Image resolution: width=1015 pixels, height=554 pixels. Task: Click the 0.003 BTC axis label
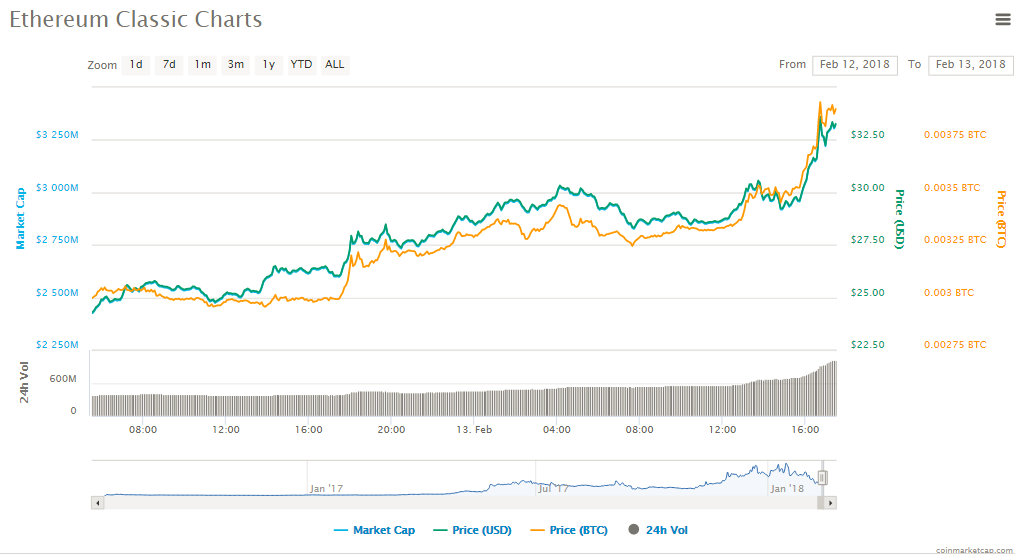point(949,293)
